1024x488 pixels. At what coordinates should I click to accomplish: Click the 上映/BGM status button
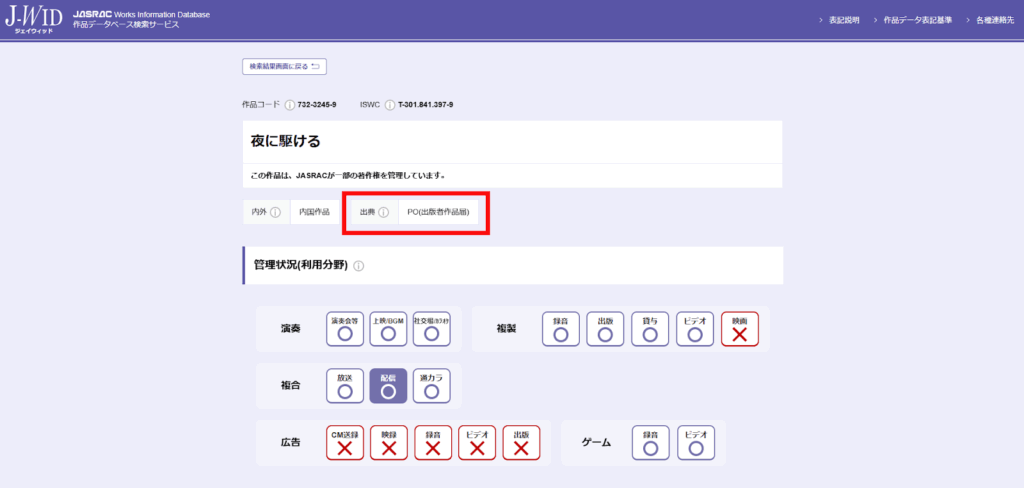388,329
